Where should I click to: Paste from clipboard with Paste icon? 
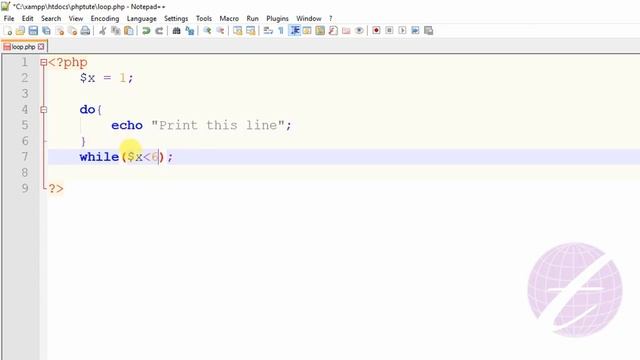point(129,31)
